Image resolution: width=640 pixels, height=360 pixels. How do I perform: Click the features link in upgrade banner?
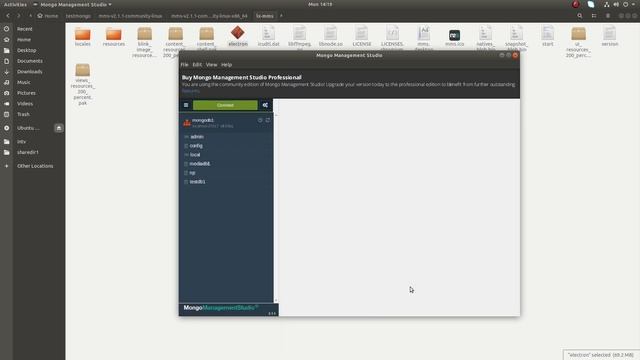[191, 91]
